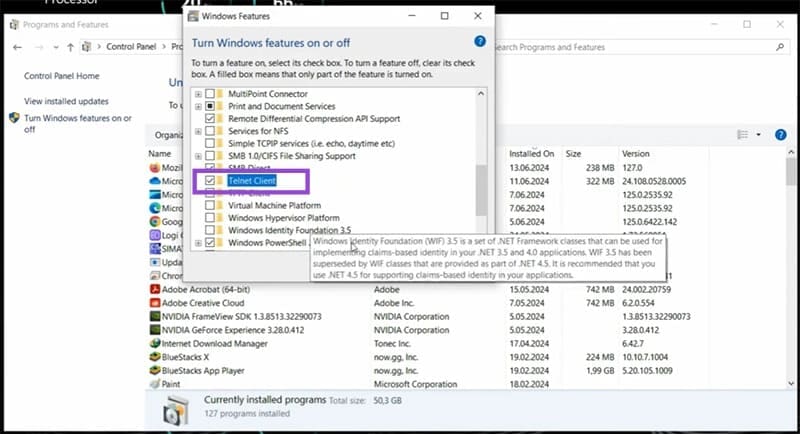This screenshot has width=800, height=434.
Task: Uncheck the Telnet Client checkbox
Action: [x=209, y=180]
